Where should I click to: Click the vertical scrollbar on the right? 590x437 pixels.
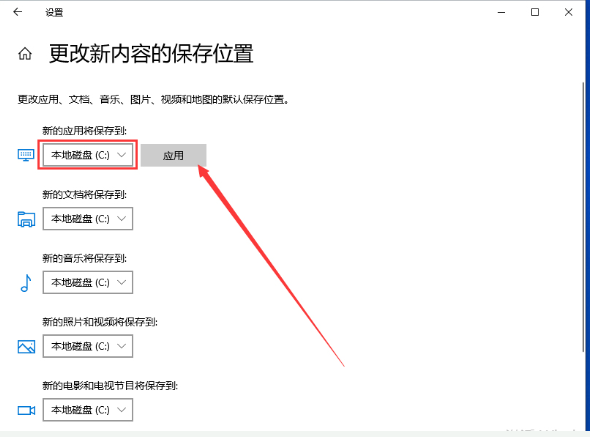584,216
